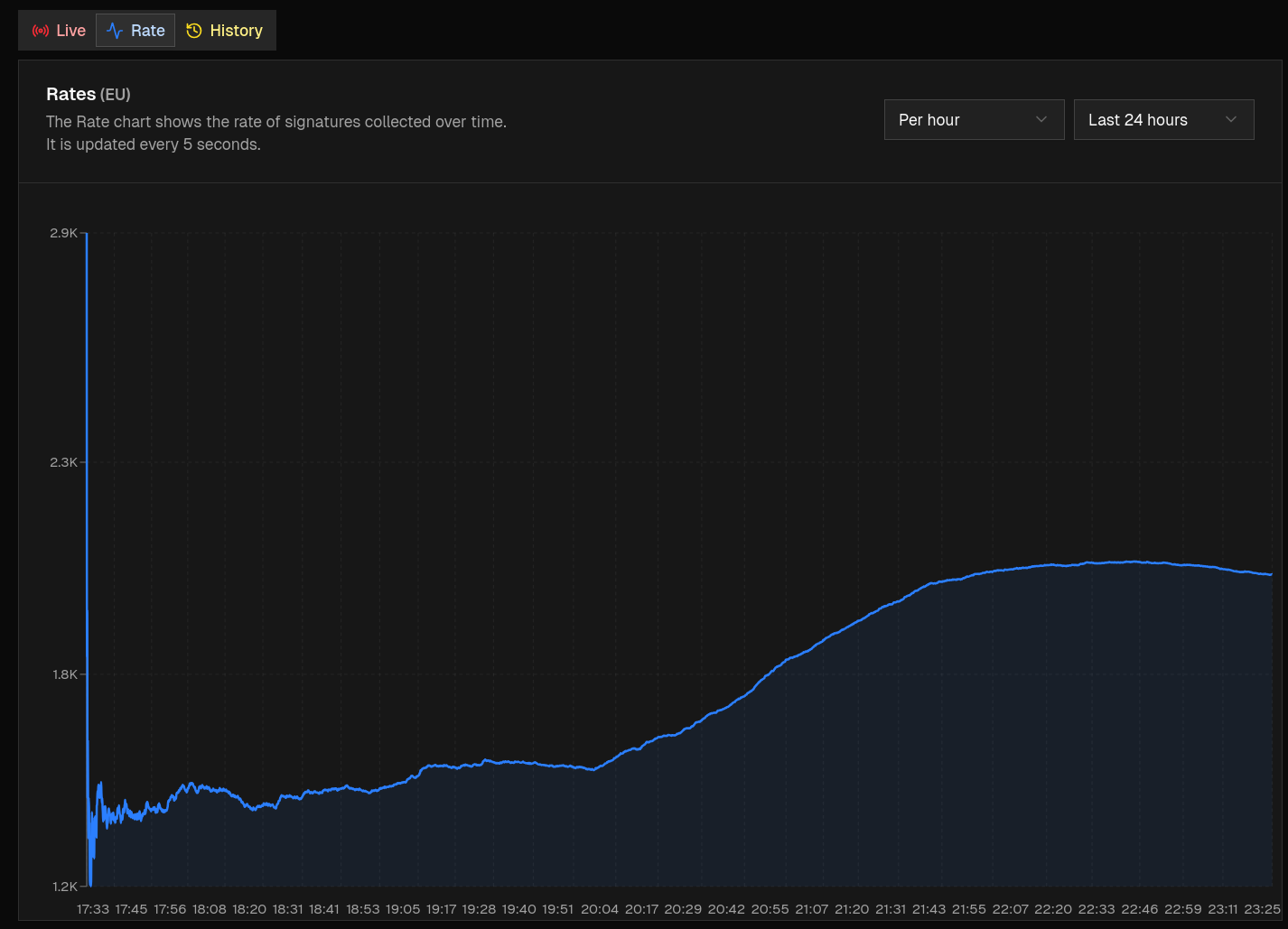1288x929 pixels.
Task: Open the Last 24 hours dropdown
Action: [1163, 120]
